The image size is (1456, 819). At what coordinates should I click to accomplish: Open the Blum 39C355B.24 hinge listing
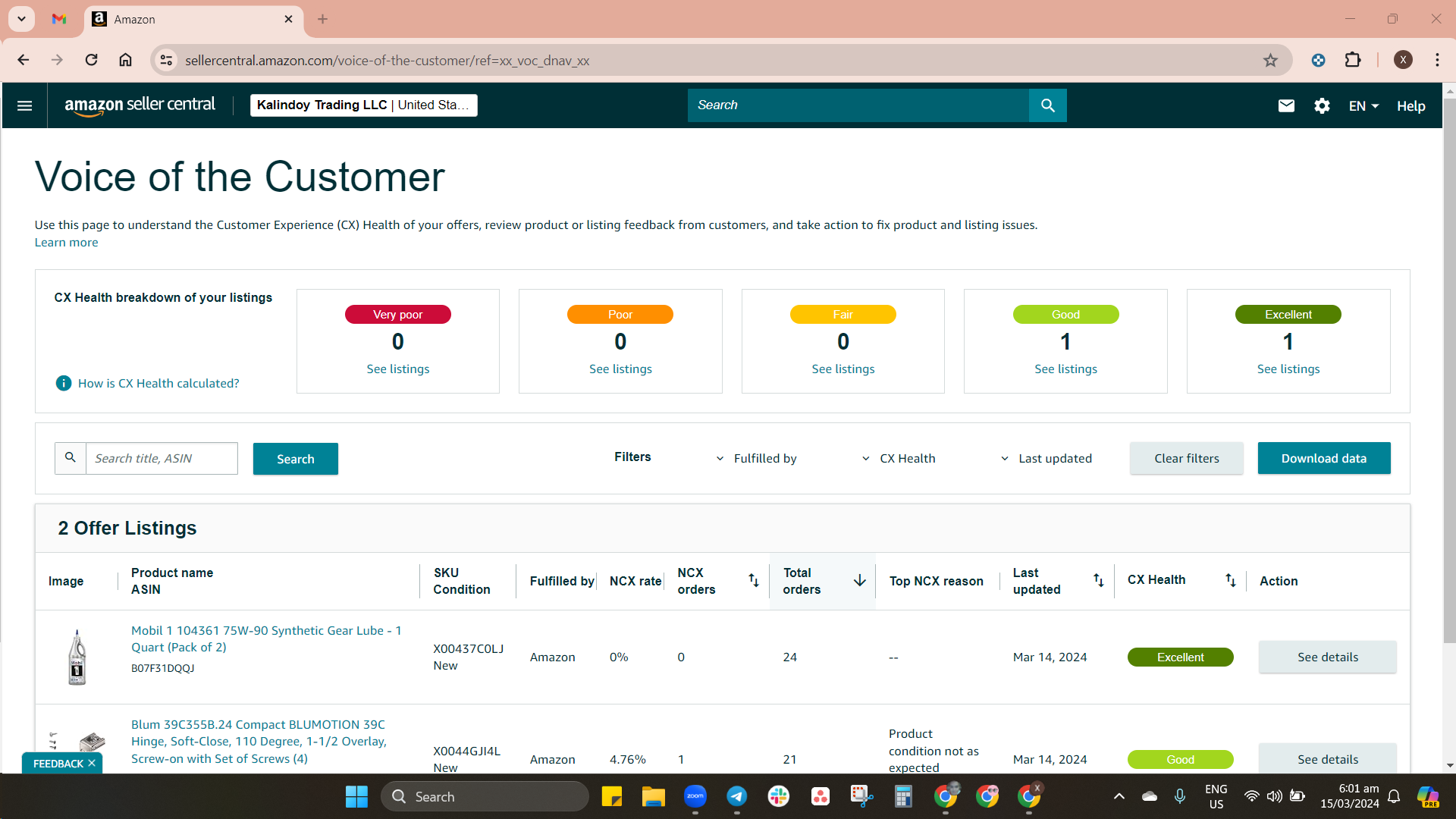tap(259, 741)
